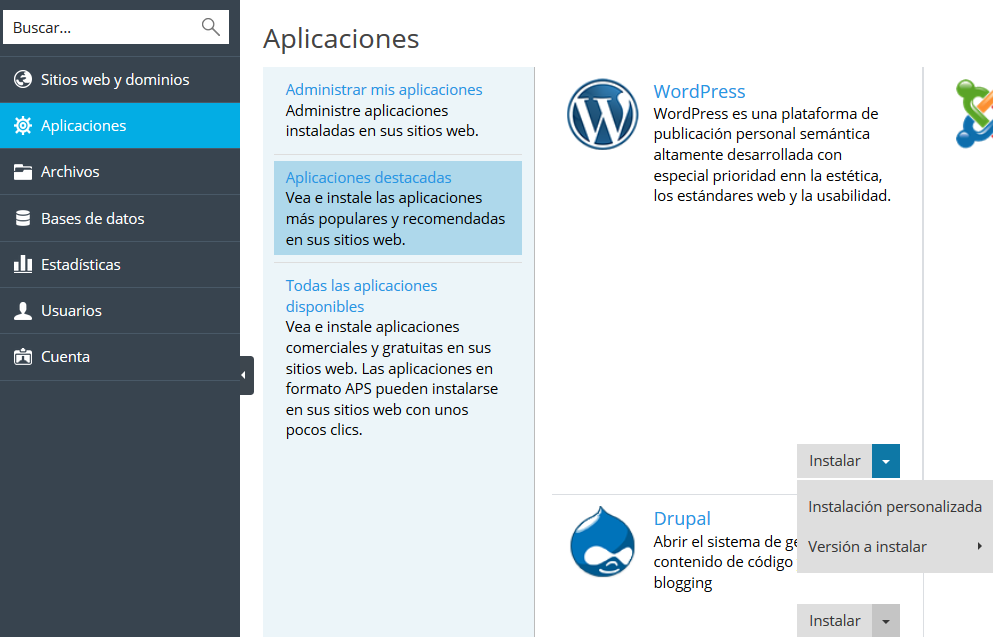Viewport: 993px width, 637px height.
Task: Click the Cuenta account card icon
Action: click(x=22, y=356)
